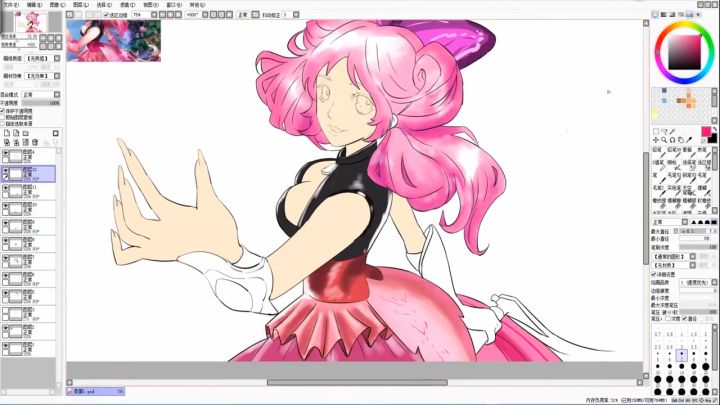
Task: Toggle the preserve opacity checkbox
Action: [x=3, y=111]
